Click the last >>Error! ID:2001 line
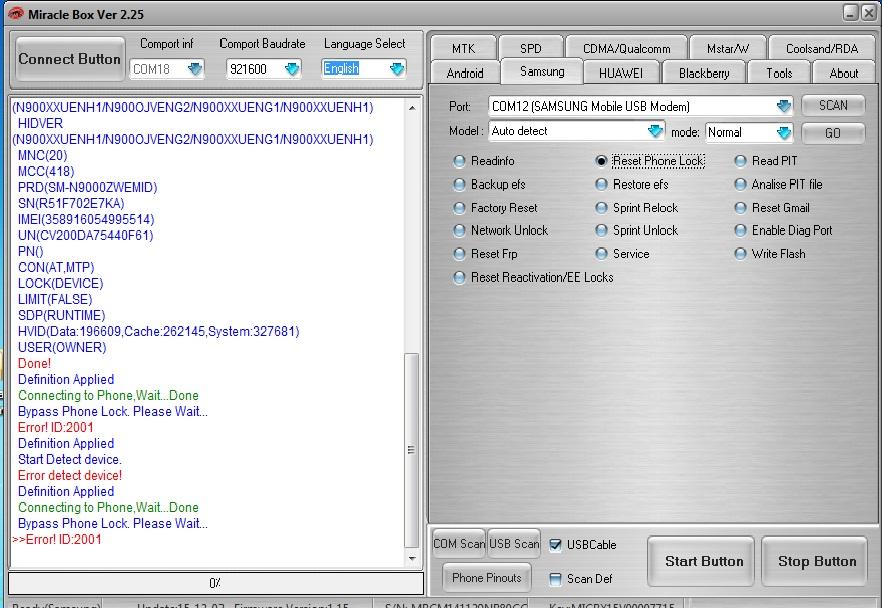Image resolution: width=882 pixels, height=608 pixels. pos(57,539)
